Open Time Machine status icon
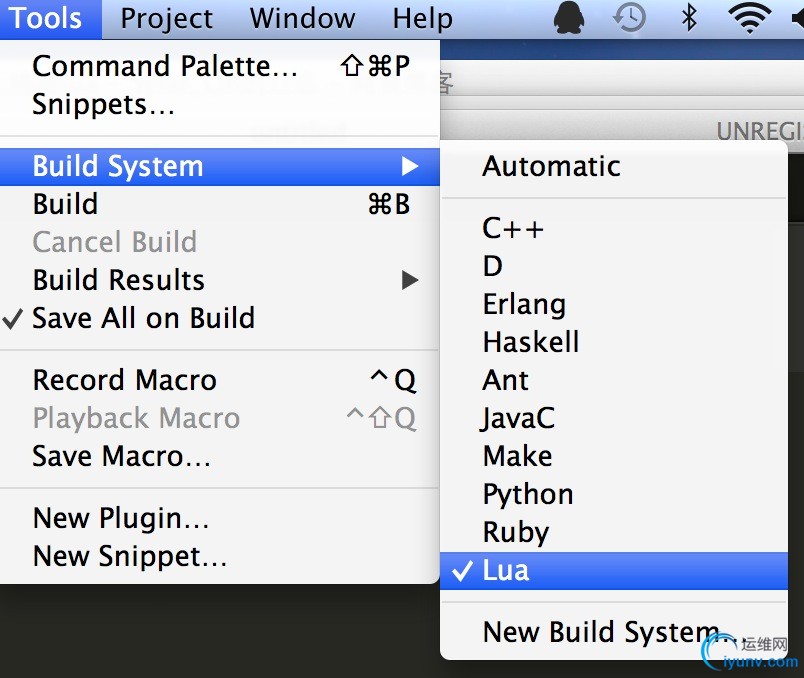 [629, 18]
